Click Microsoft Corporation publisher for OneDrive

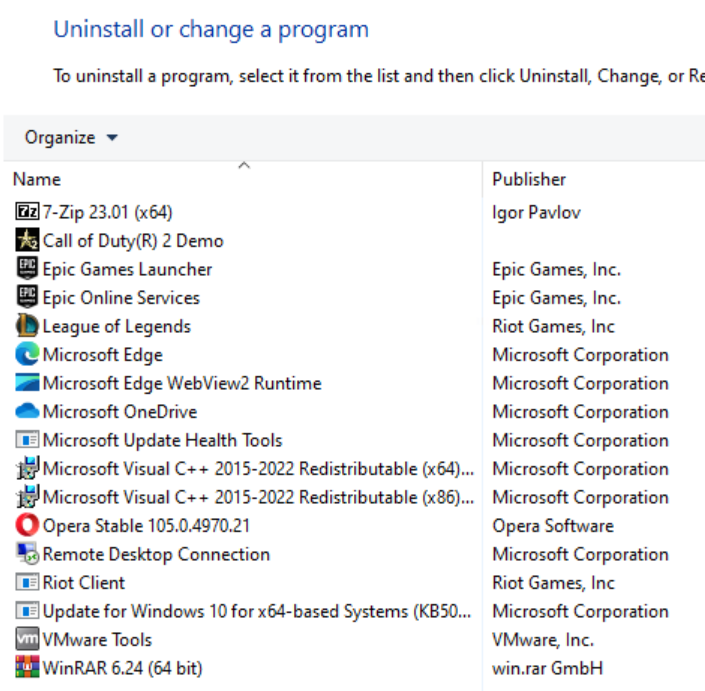coord(580,411)
